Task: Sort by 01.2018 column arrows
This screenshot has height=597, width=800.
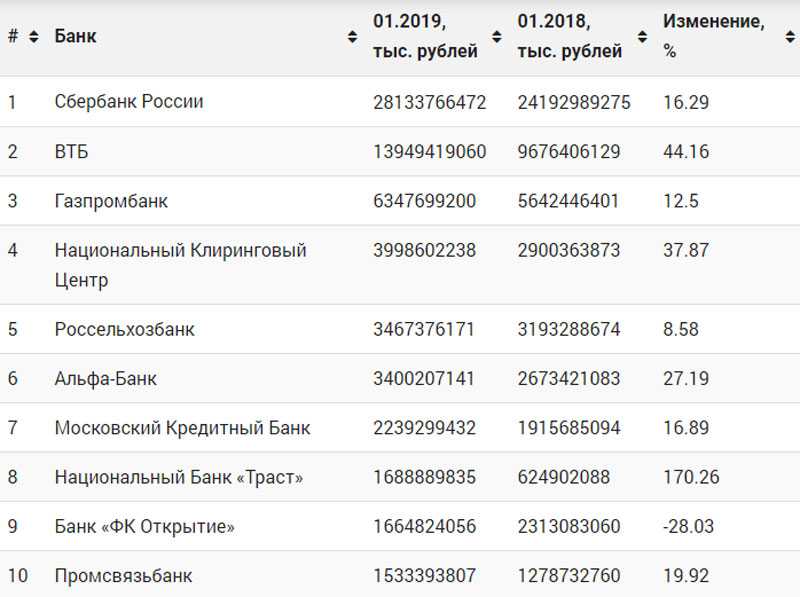Action: tap(642, 37)
